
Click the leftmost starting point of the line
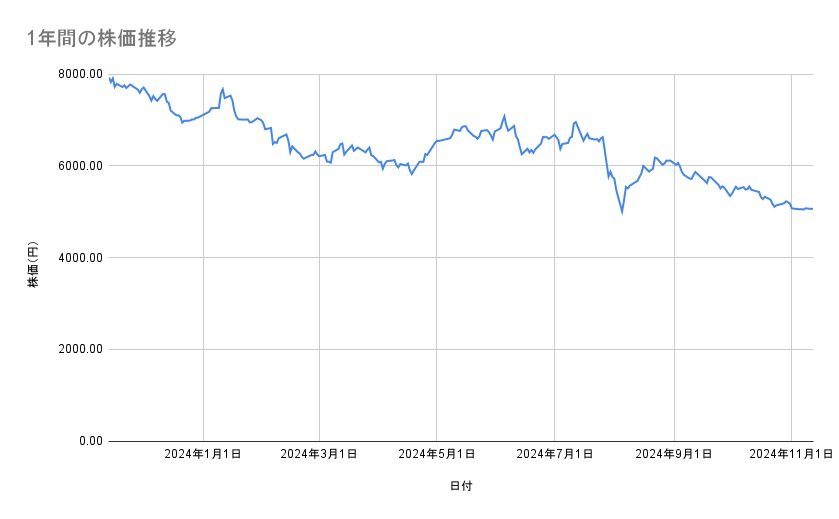[109, 77]
